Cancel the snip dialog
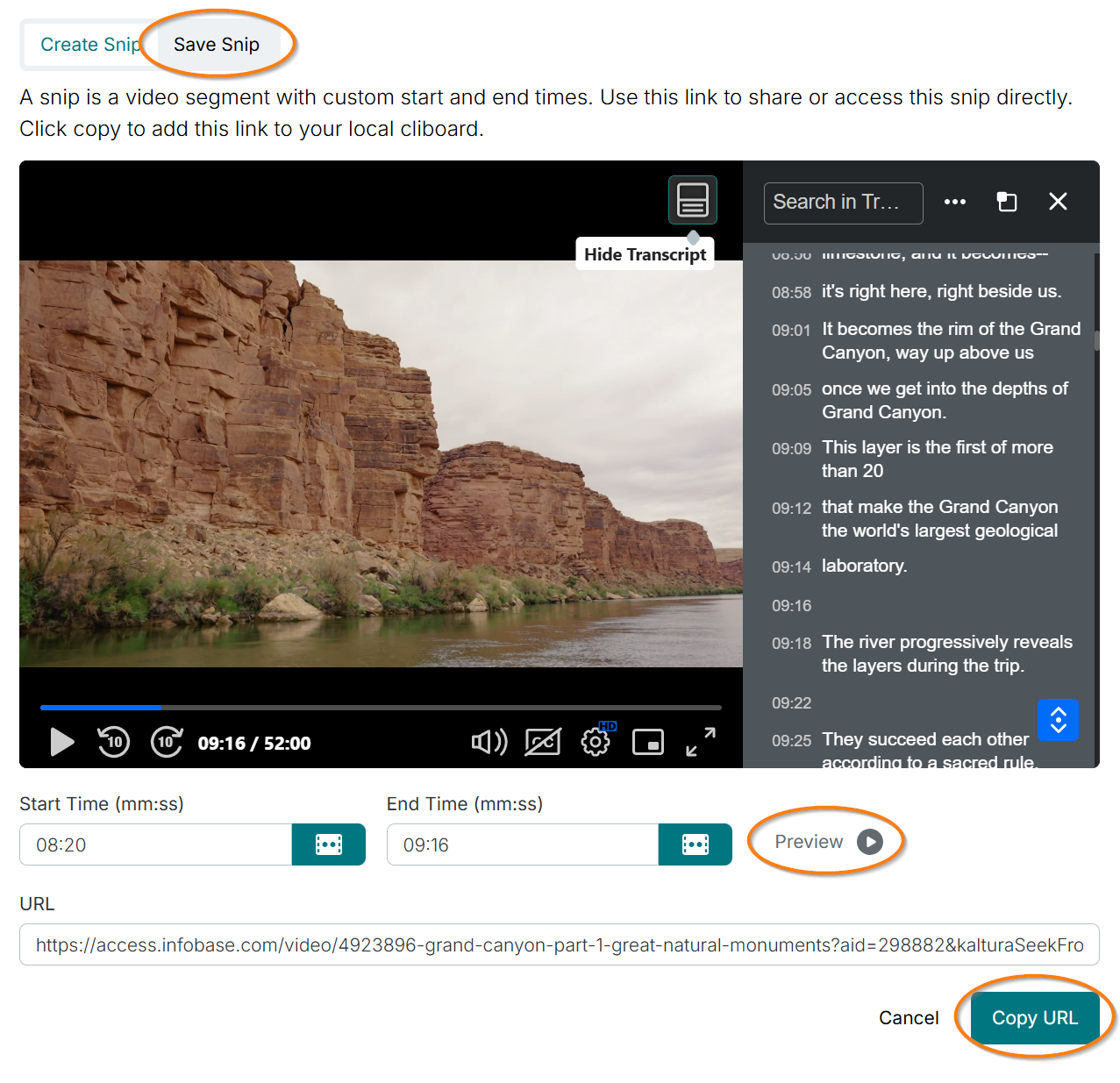 (x=909, y=1018)
